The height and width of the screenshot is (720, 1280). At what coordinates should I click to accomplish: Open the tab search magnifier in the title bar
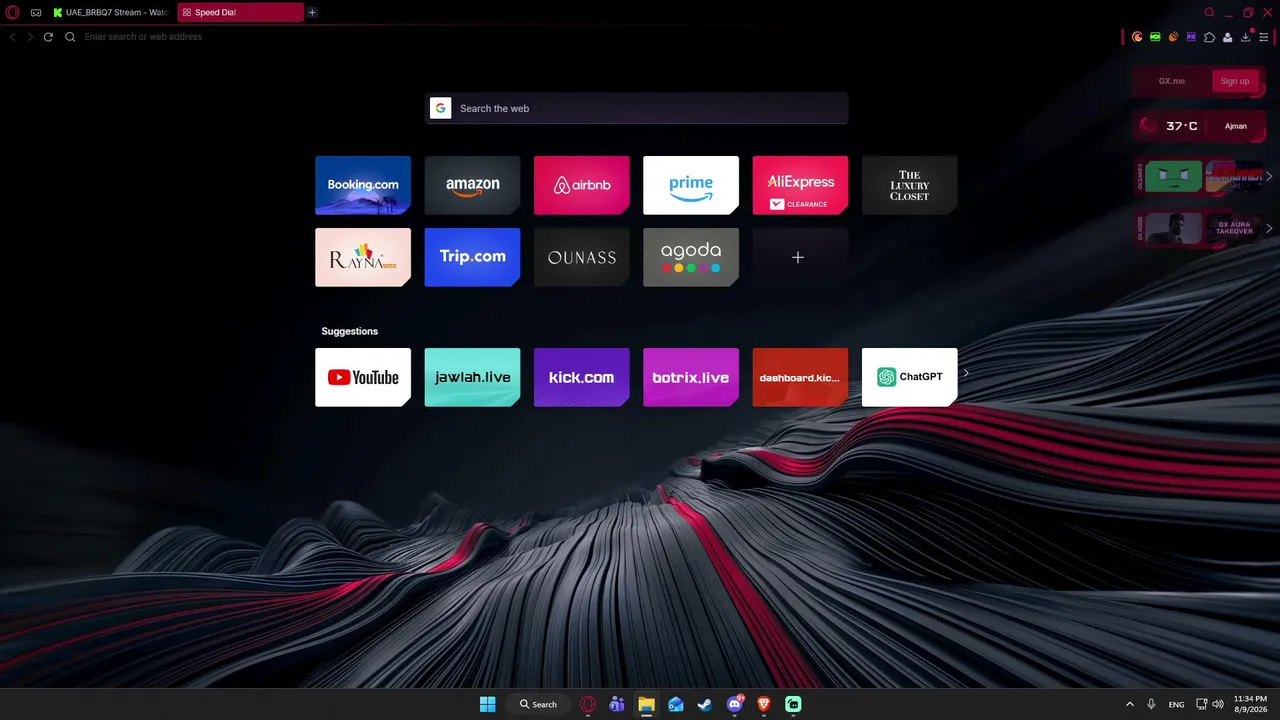click(1210, 13)
